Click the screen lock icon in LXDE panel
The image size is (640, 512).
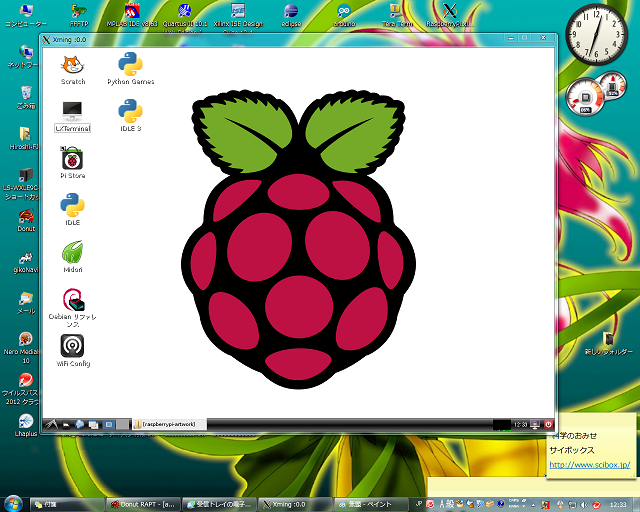tap(535, 425)
